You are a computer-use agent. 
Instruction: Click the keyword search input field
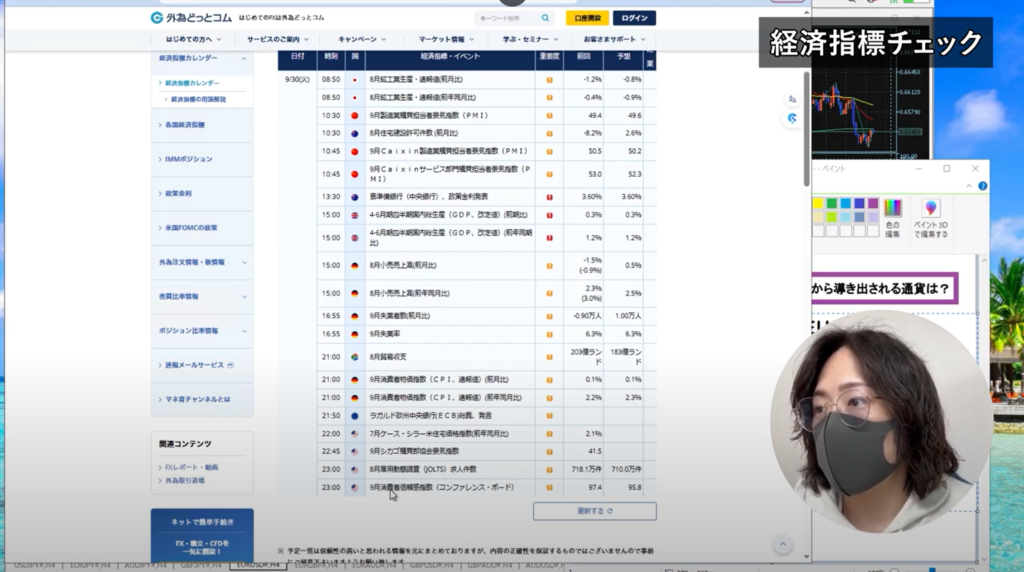[507, 18]
